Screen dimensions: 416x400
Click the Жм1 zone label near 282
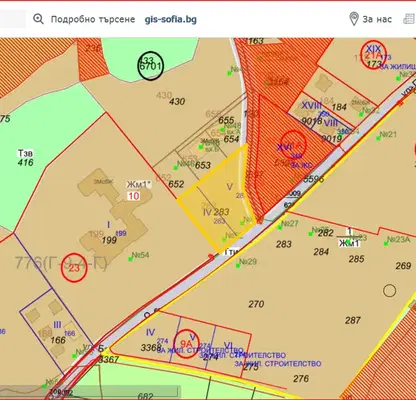tap(349, 243)
